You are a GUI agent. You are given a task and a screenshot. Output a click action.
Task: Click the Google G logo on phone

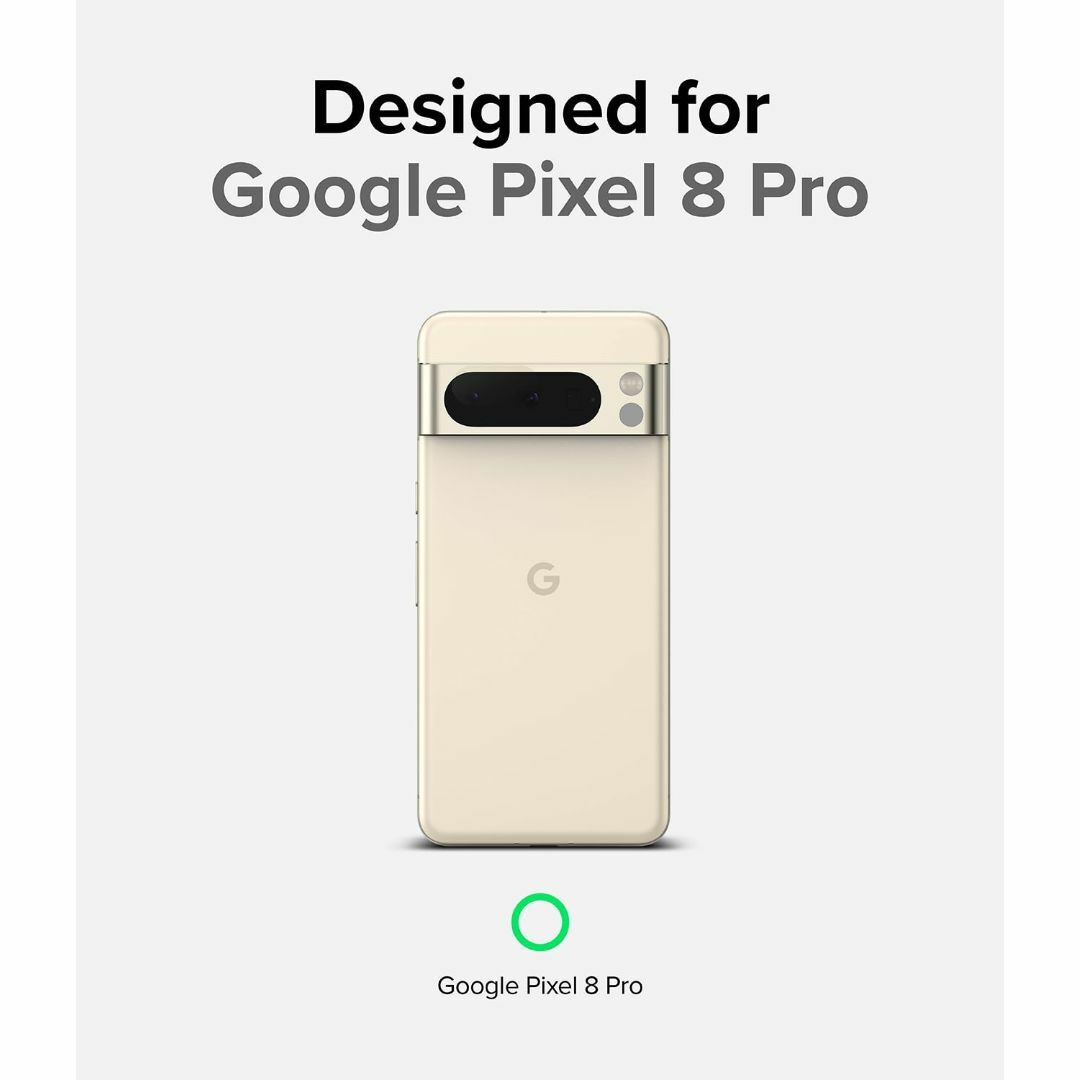point(543,579)
